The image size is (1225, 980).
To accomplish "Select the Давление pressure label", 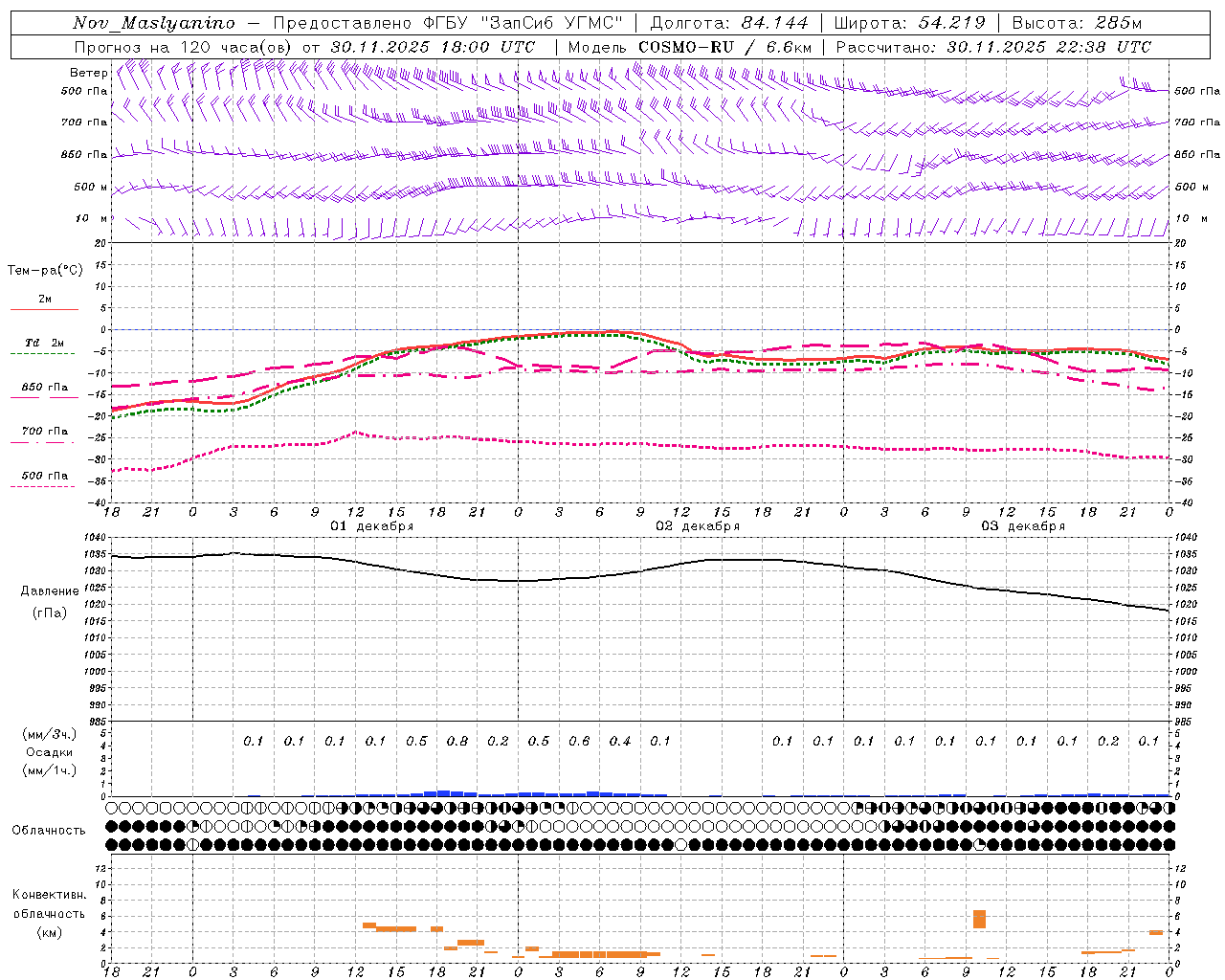I will coord(50,591).
